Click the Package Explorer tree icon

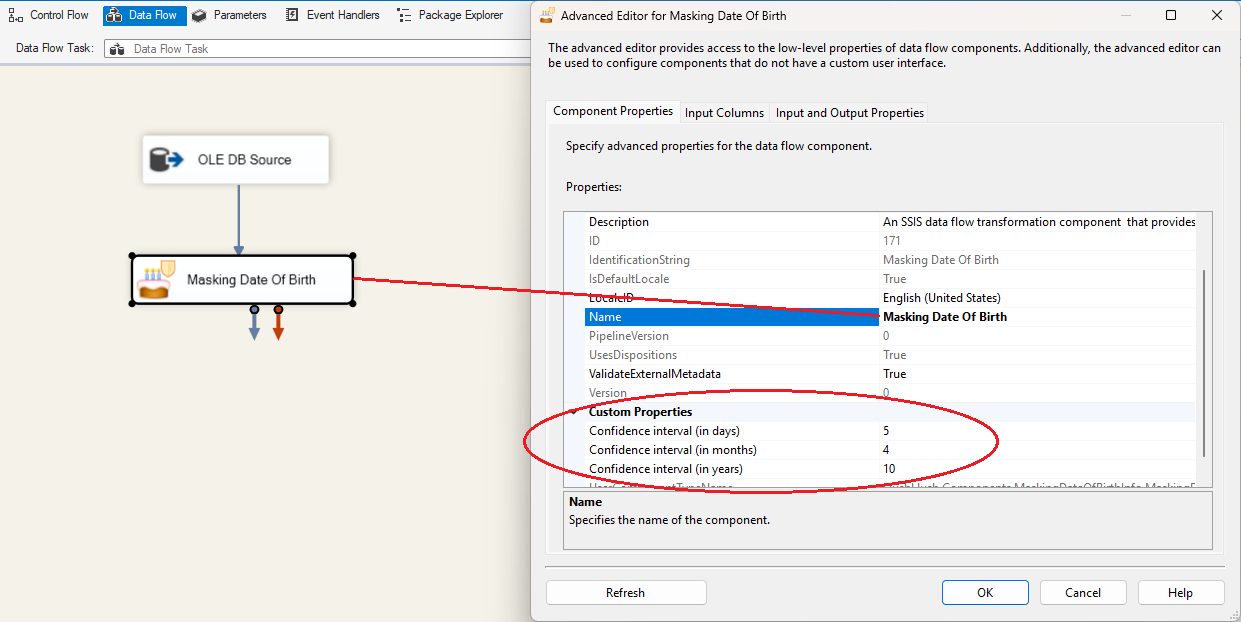[404, 15]
